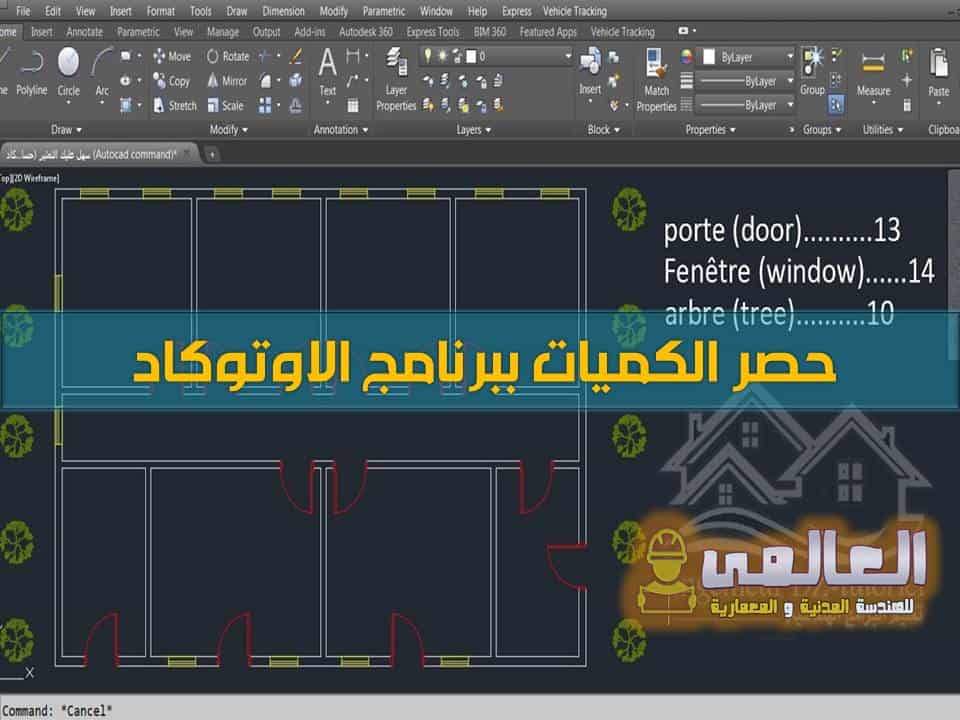Select the Leader annotation tool
Screen dimensions: 960x720
(x=353, y=81)
